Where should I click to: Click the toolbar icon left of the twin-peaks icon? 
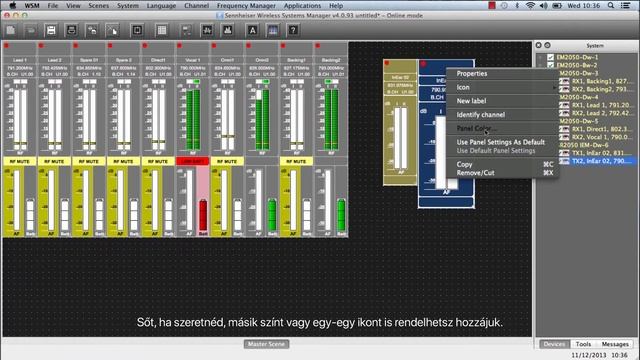207,30
